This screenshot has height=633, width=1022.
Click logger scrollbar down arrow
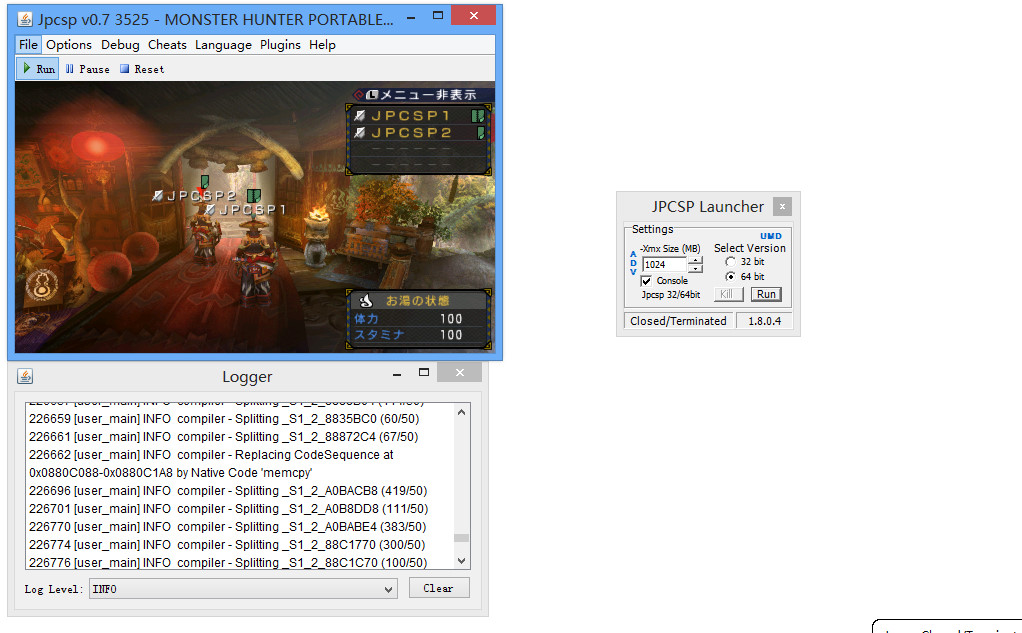point(461,561)
